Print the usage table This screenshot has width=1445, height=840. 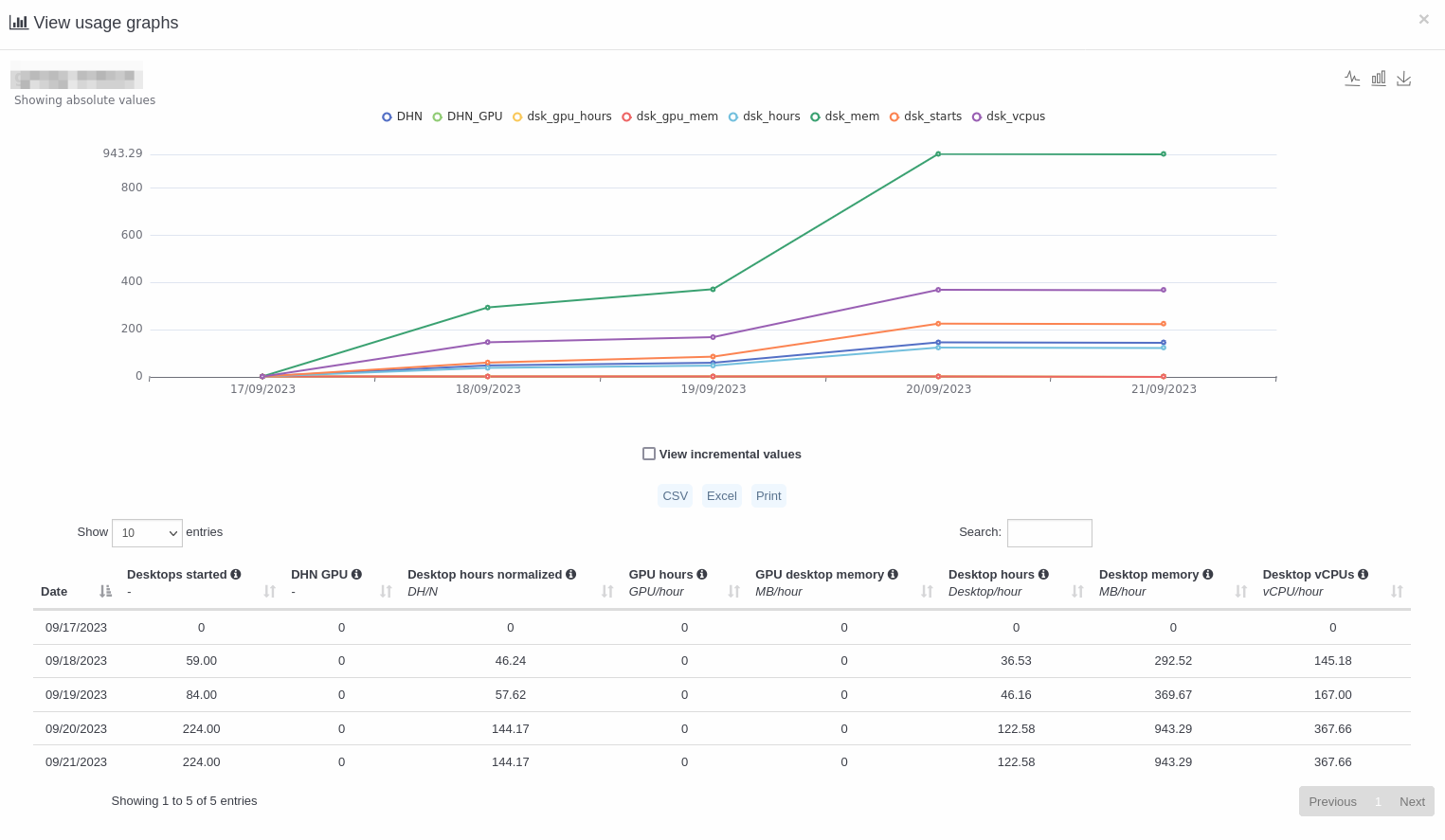coord(768,496)
